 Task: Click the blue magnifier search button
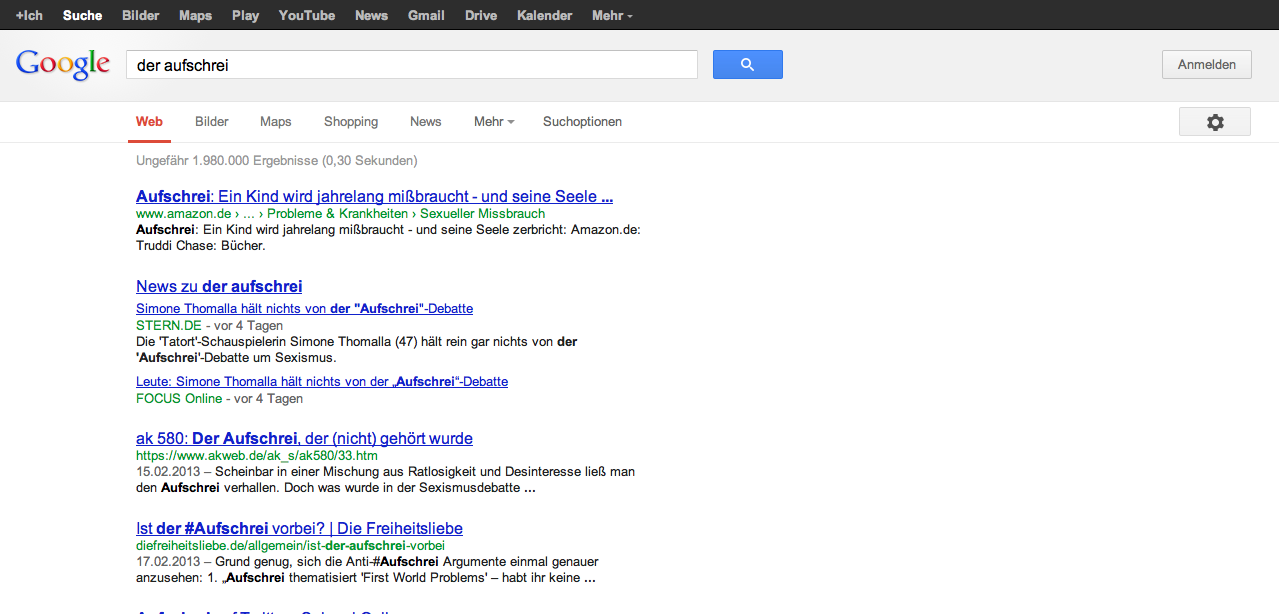tap(747, 65)
